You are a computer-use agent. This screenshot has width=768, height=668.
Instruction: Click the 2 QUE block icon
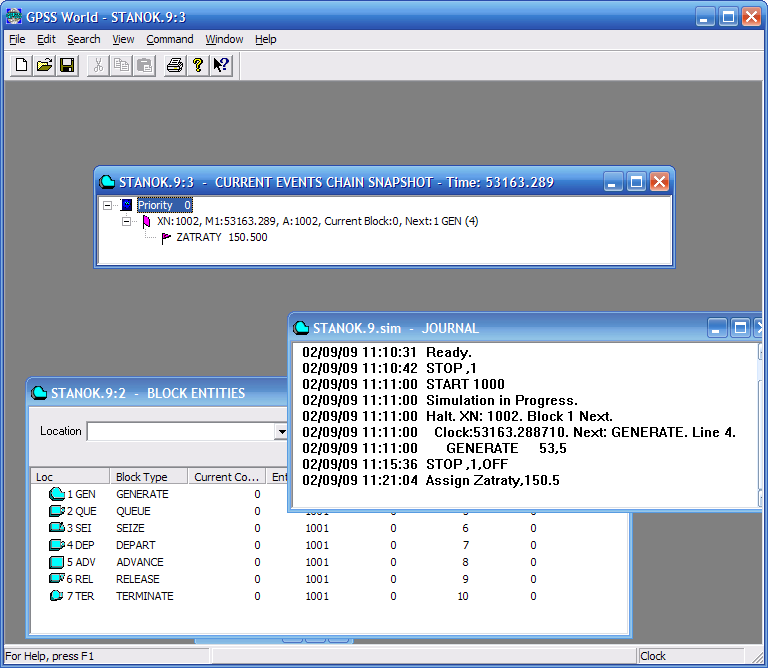57,511
